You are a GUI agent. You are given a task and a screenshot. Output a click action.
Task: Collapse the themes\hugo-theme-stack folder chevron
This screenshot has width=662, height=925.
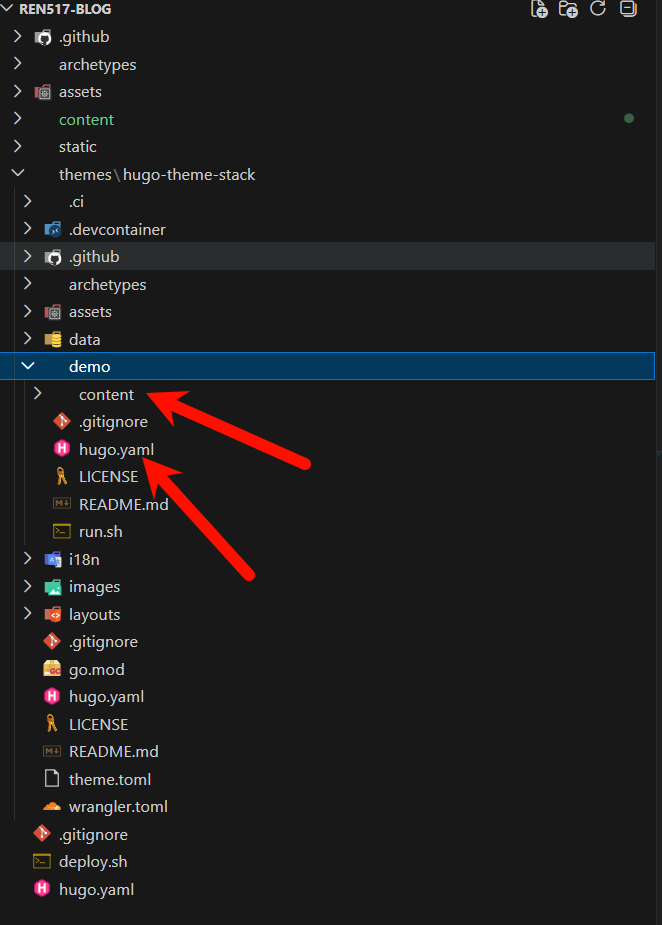[x=17, y=174]
